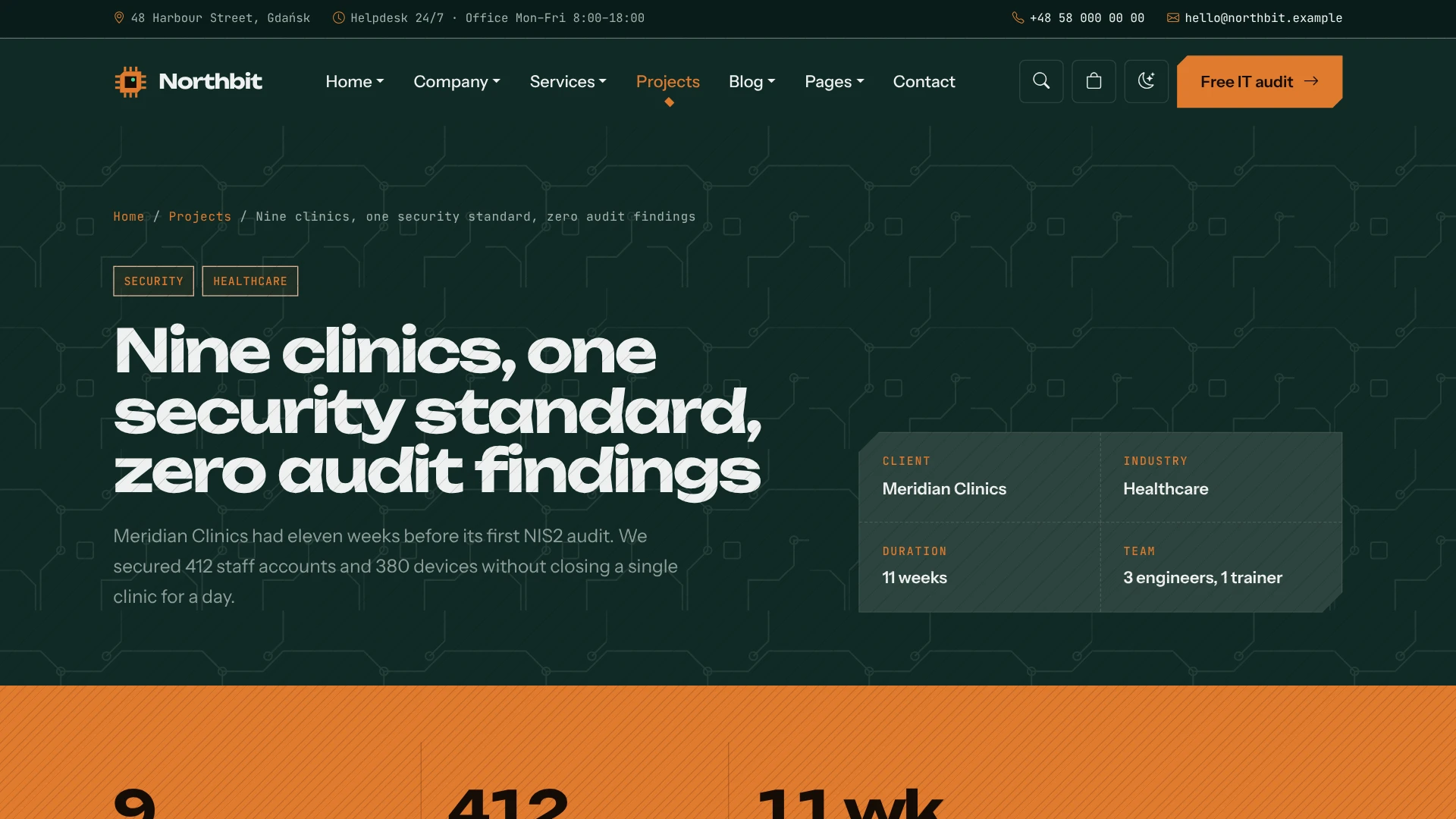1456x819 pixels.
Task: Toggle dark mode with the moon icon
Action: point(1146,81)
